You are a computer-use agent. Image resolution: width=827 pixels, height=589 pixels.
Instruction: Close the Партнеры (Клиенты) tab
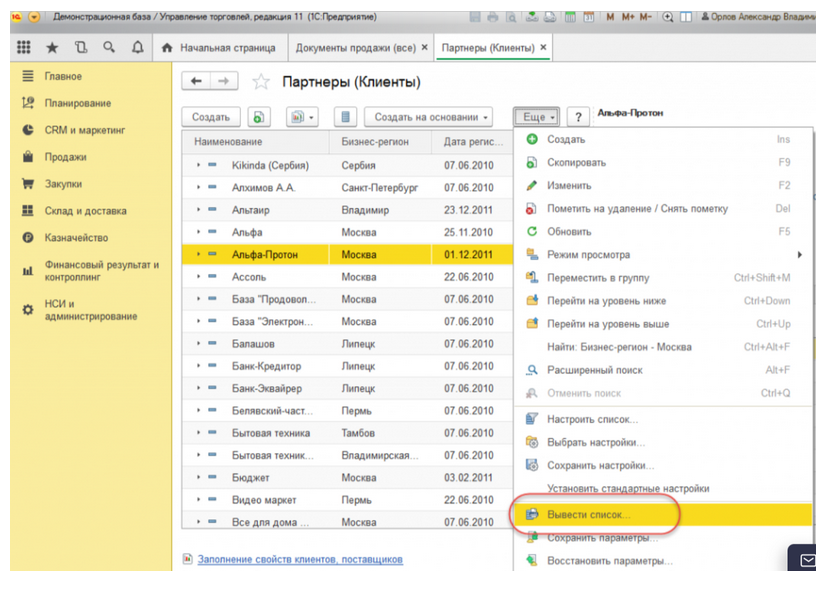(x=543, y=47)
